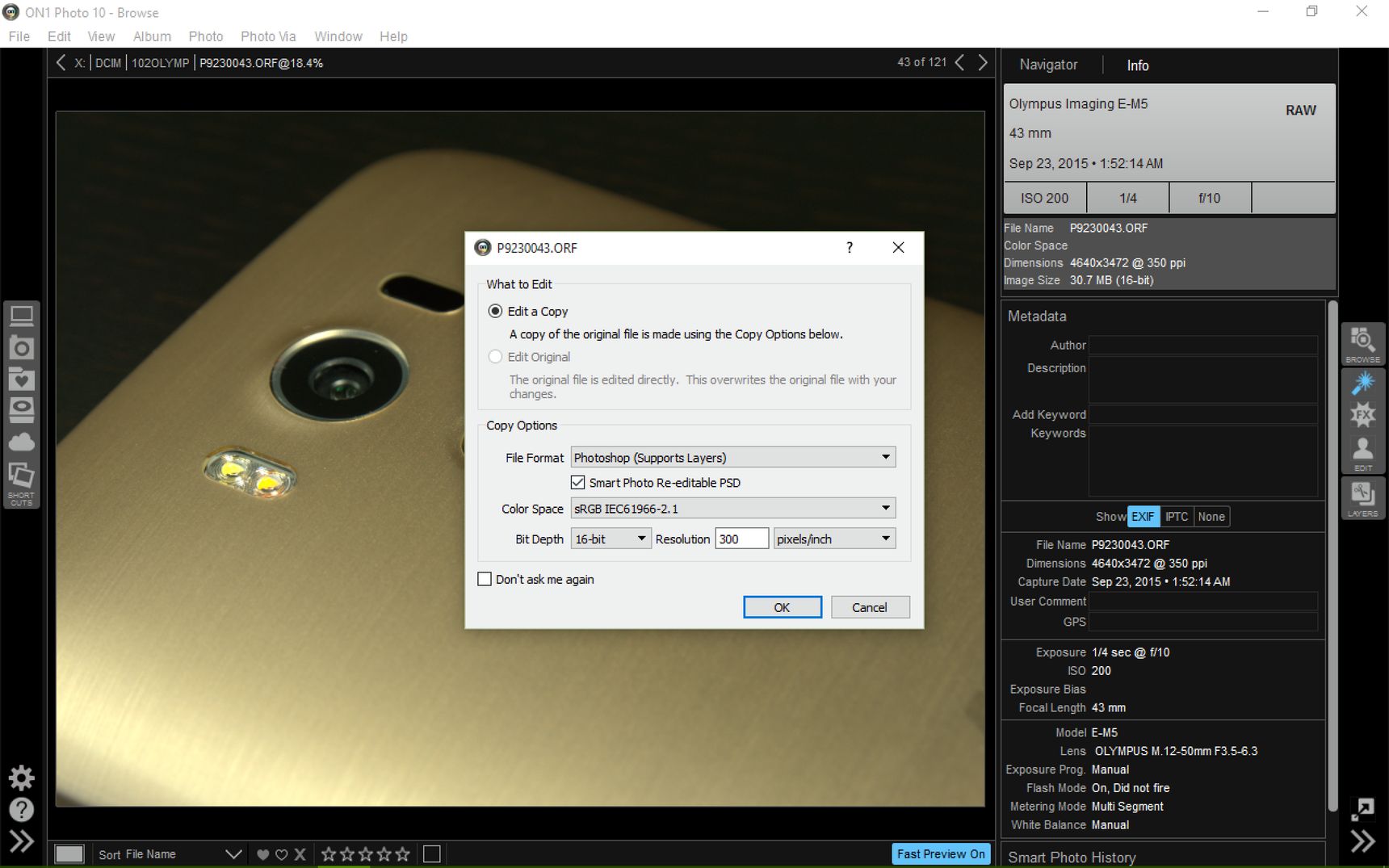This screenshot has width=1389, height=868.
Task: Click the Add Keyword input field
Action: (1203, 414)
